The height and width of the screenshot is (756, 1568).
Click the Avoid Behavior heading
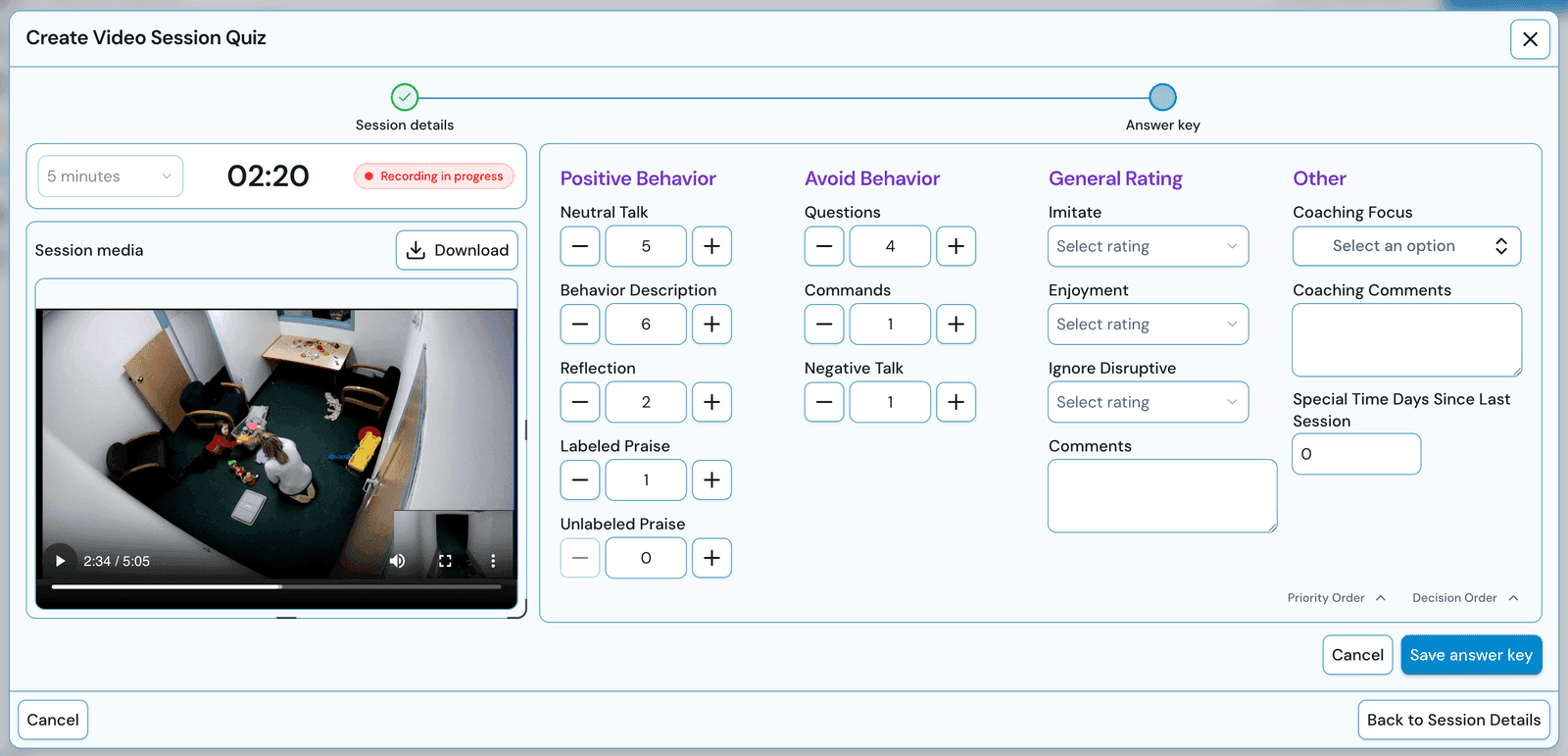pos(872,178)
